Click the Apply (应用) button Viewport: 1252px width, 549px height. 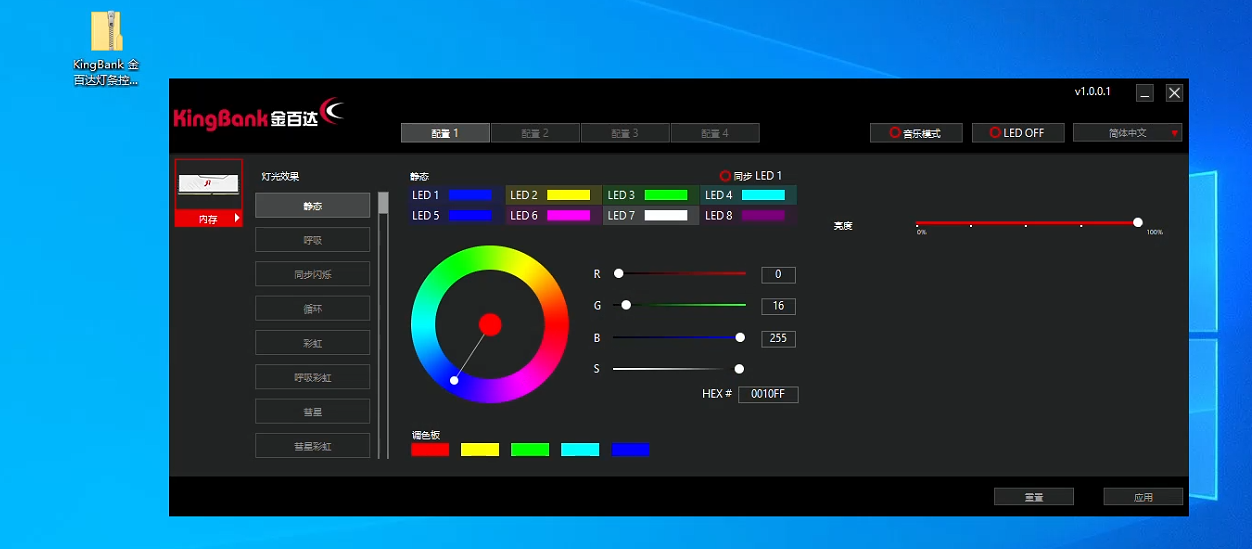pos(1143,497)
